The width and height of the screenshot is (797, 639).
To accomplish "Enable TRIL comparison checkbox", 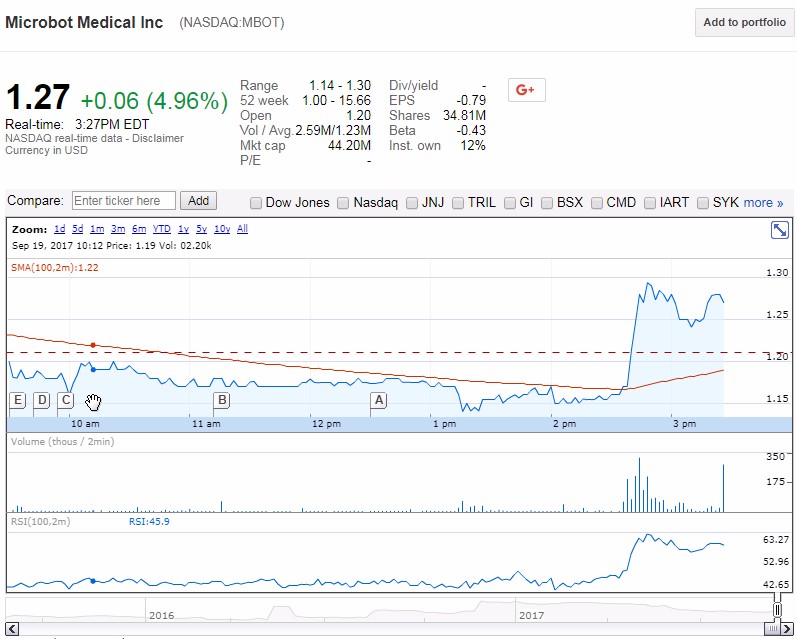I will (458, 203).
